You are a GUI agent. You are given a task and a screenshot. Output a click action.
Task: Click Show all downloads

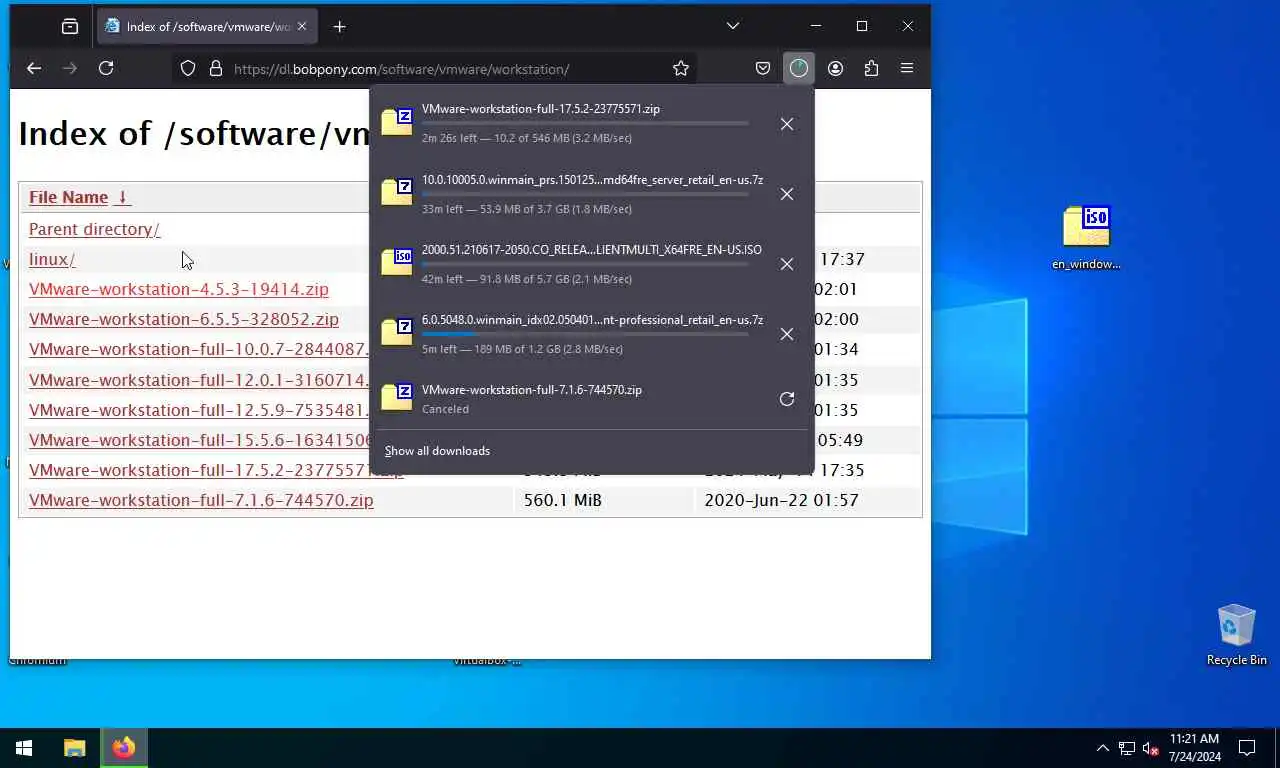(437, 451)
